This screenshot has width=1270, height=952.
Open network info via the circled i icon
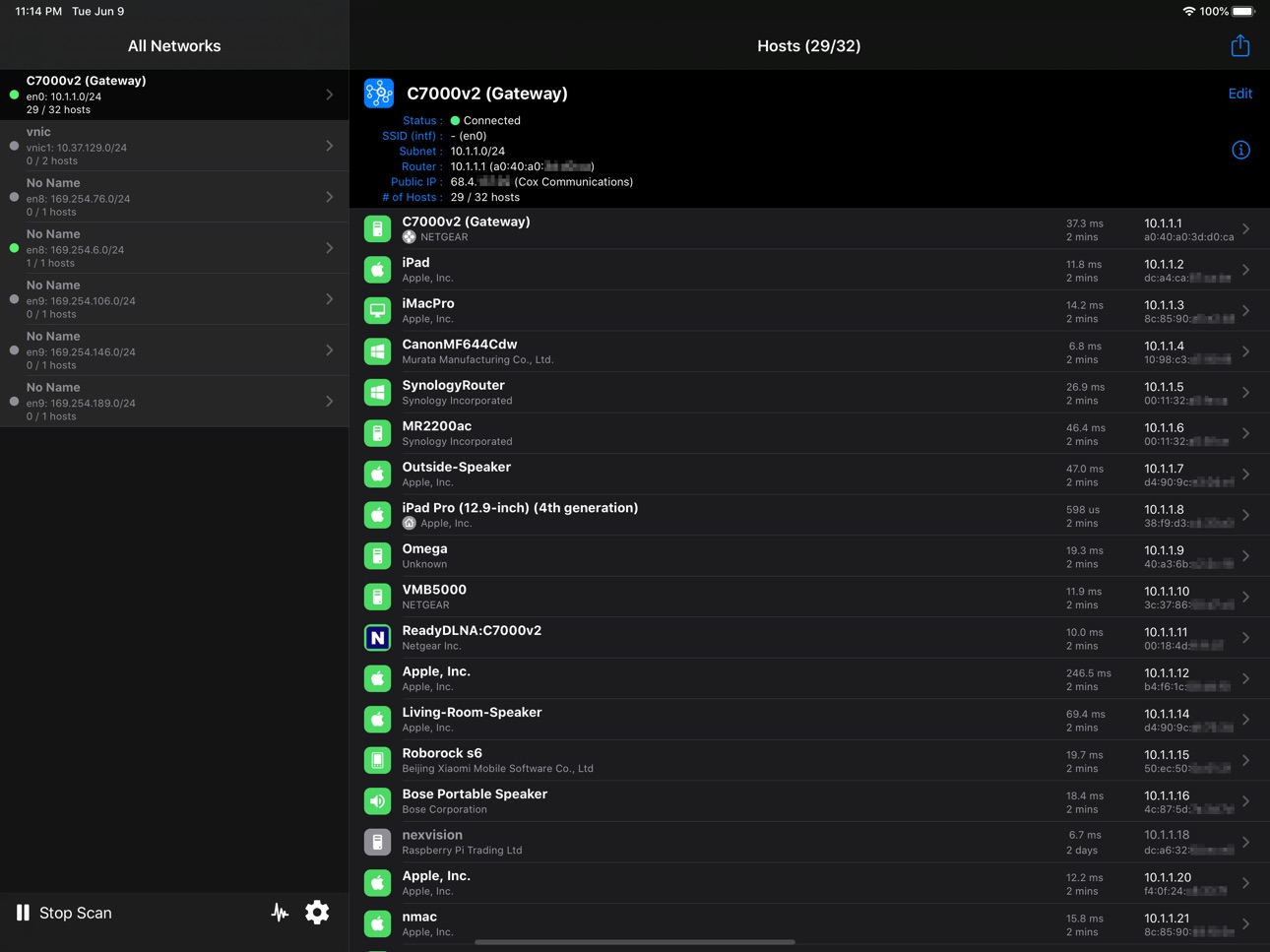[x=1240, y=150]
